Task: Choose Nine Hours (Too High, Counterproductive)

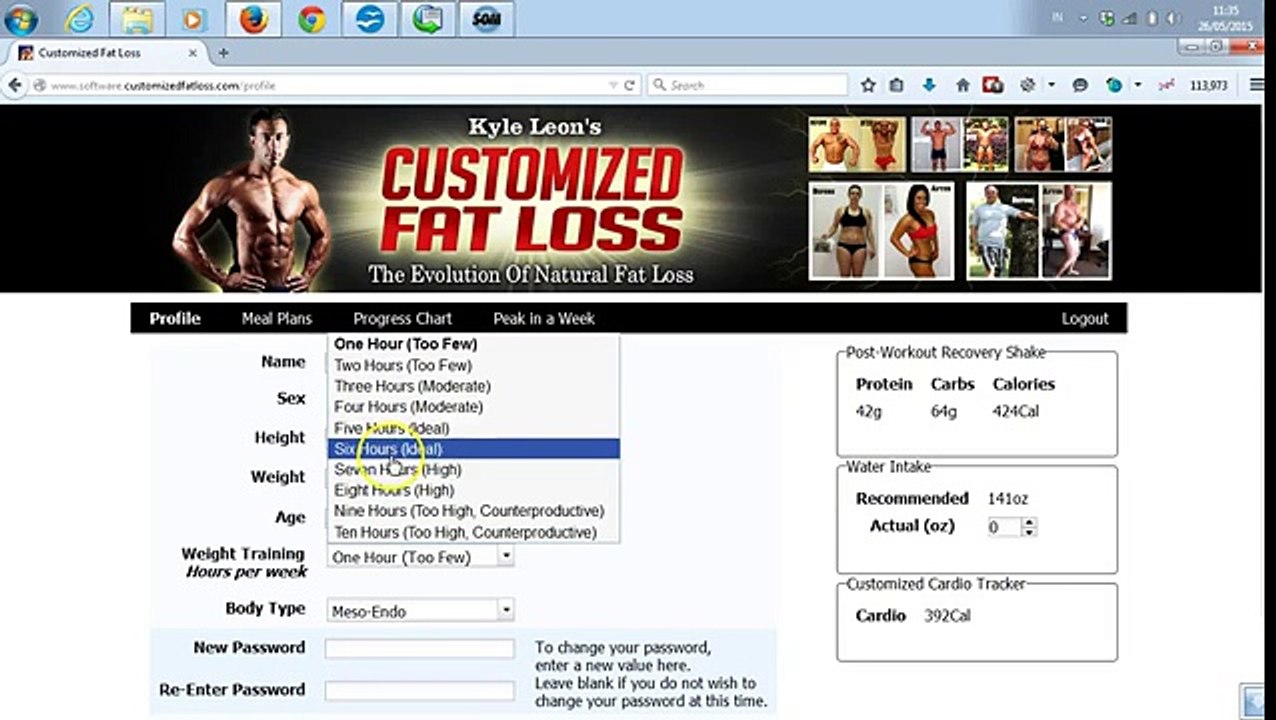Action: tap(474, 511)
